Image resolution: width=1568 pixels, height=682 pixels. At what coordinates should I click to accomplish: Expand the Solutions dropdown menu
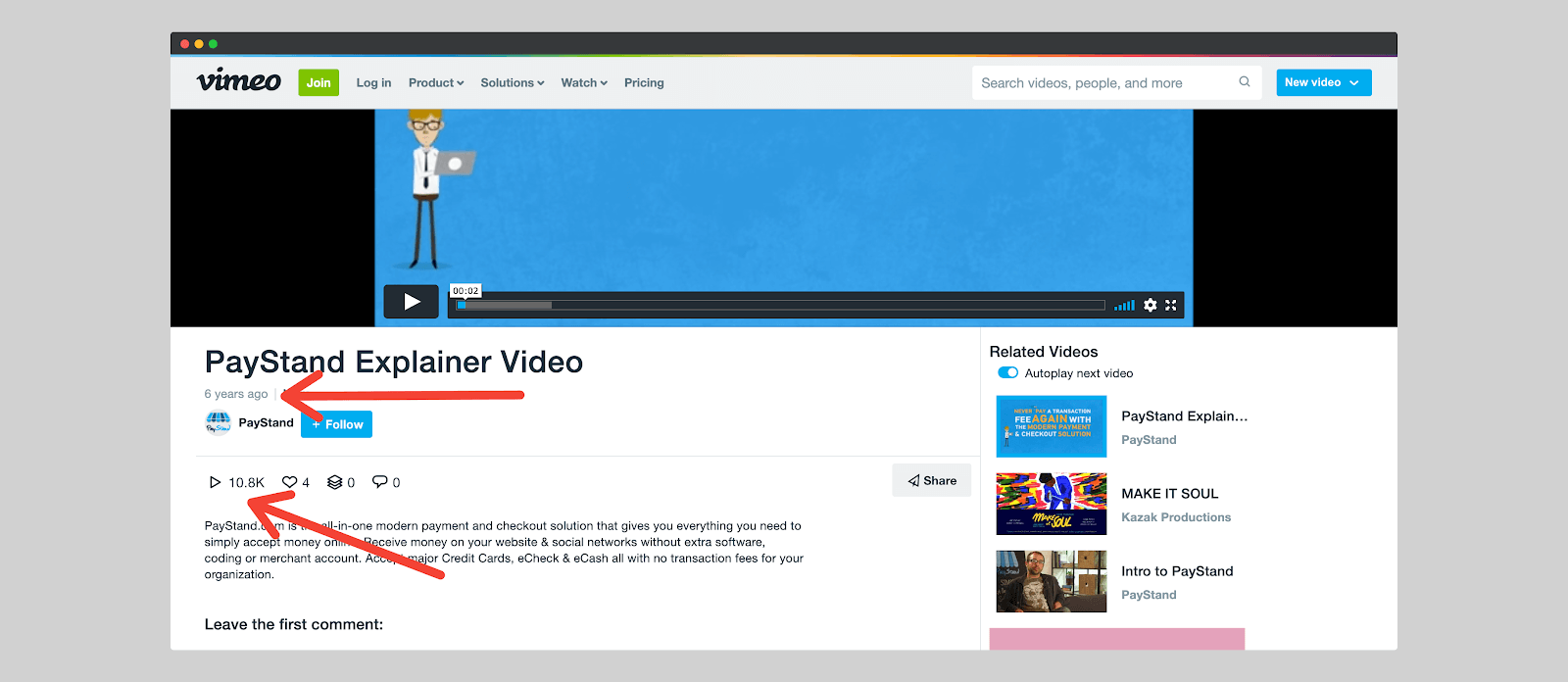[513, 83]
